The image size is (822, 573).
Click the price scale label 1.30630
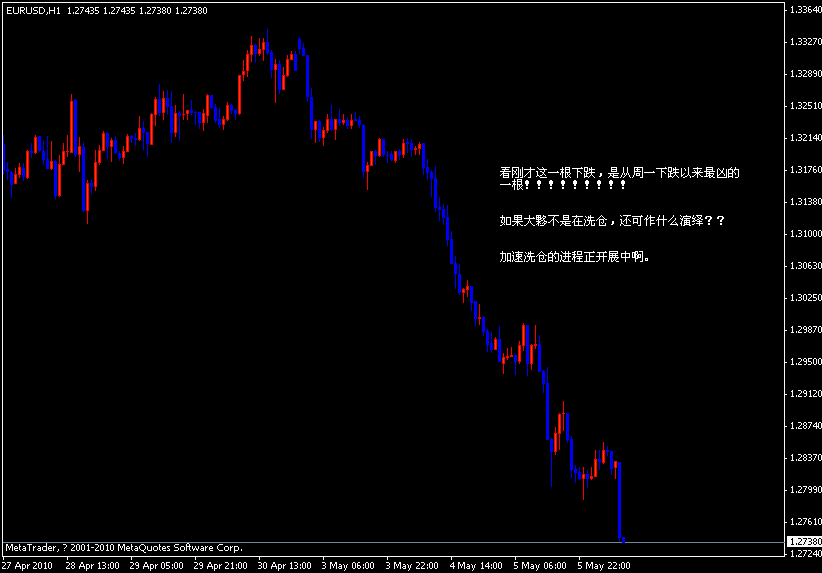point(805,265)
